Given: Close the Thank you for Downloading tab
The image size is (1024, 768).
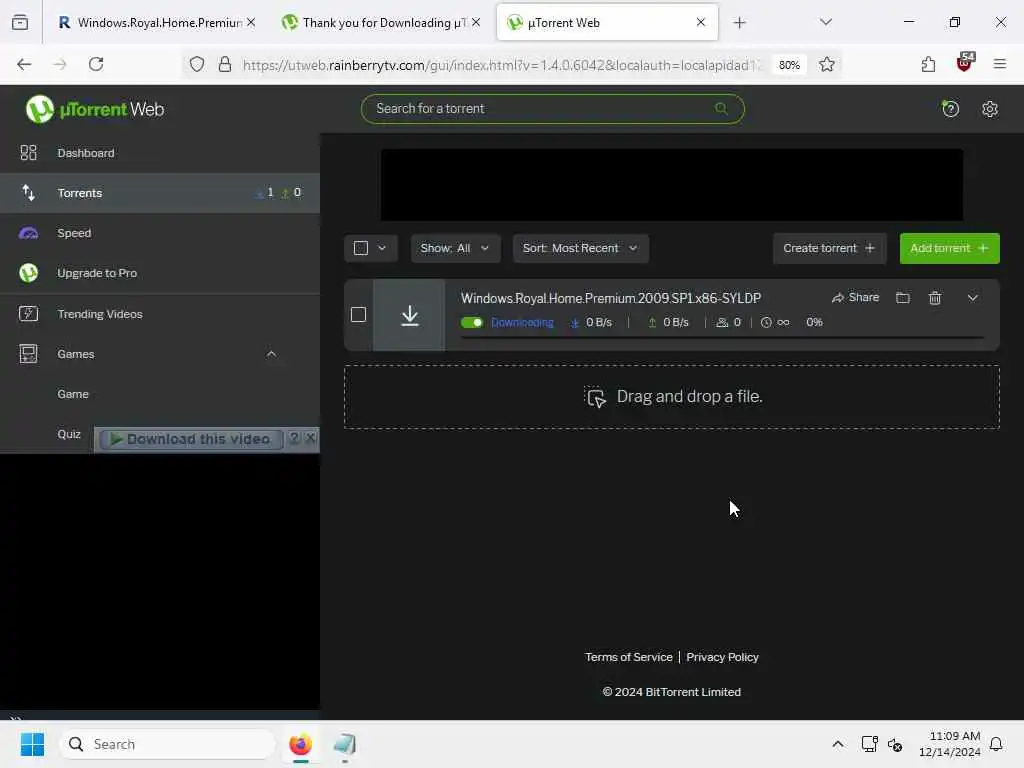Looking at the screenshot, I should point(476,22).
